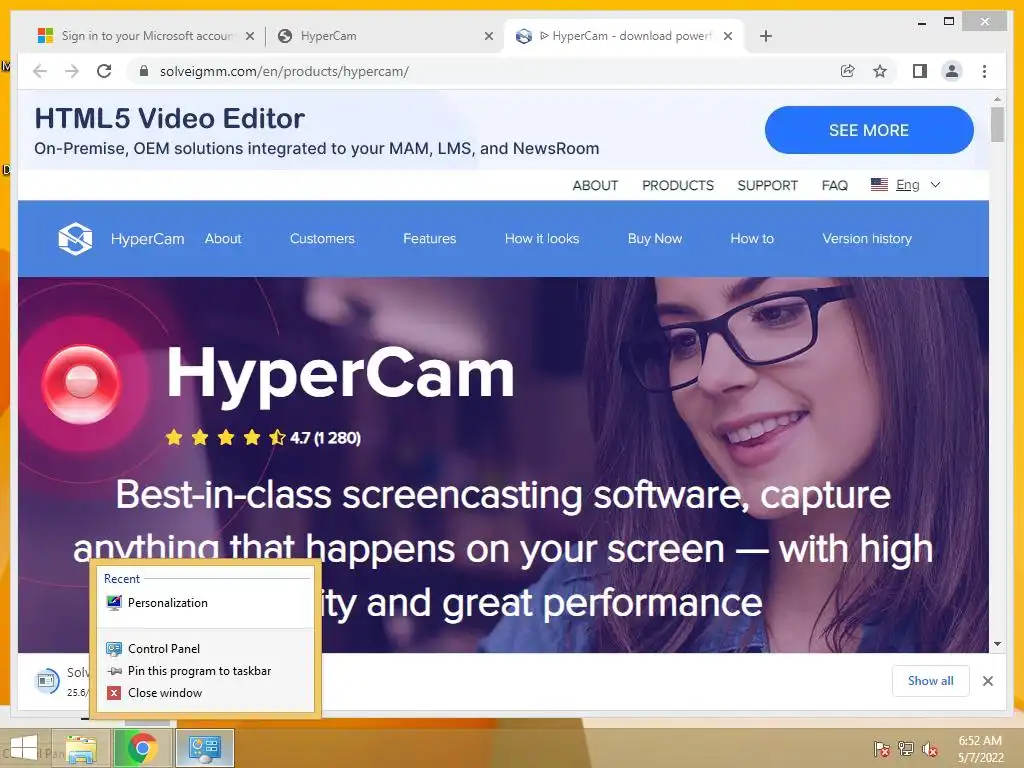Click the browser forward arrow
Image resolution: width=1024 pixels, height=768 pixels.
coord(72,71)
